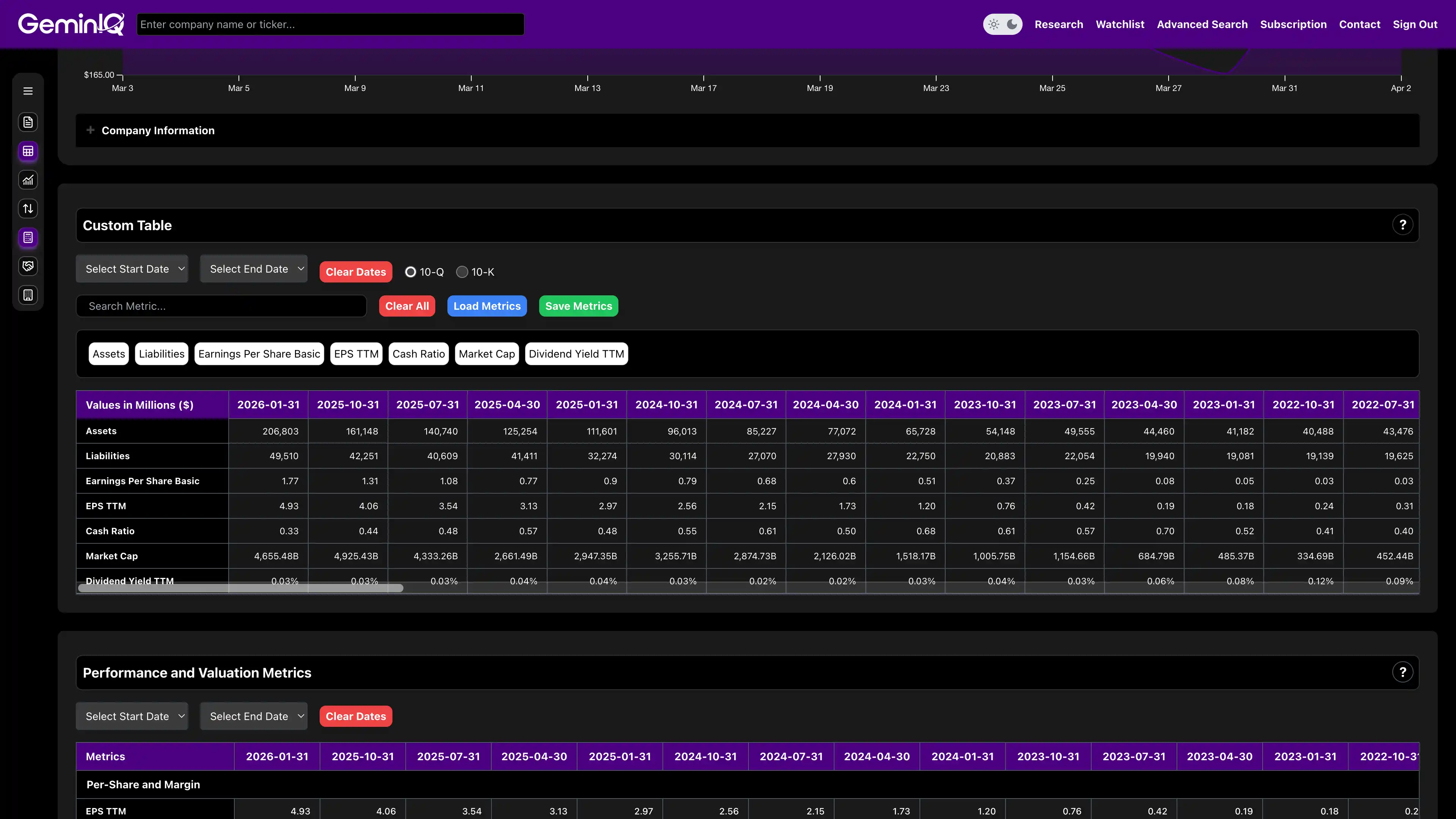Remove the Cash Ratio metric tag
The image size is (1456, 819).
[418, 353]
